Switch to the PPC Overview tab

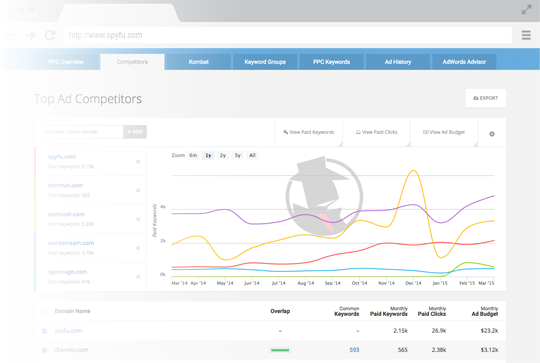[66, 62]
